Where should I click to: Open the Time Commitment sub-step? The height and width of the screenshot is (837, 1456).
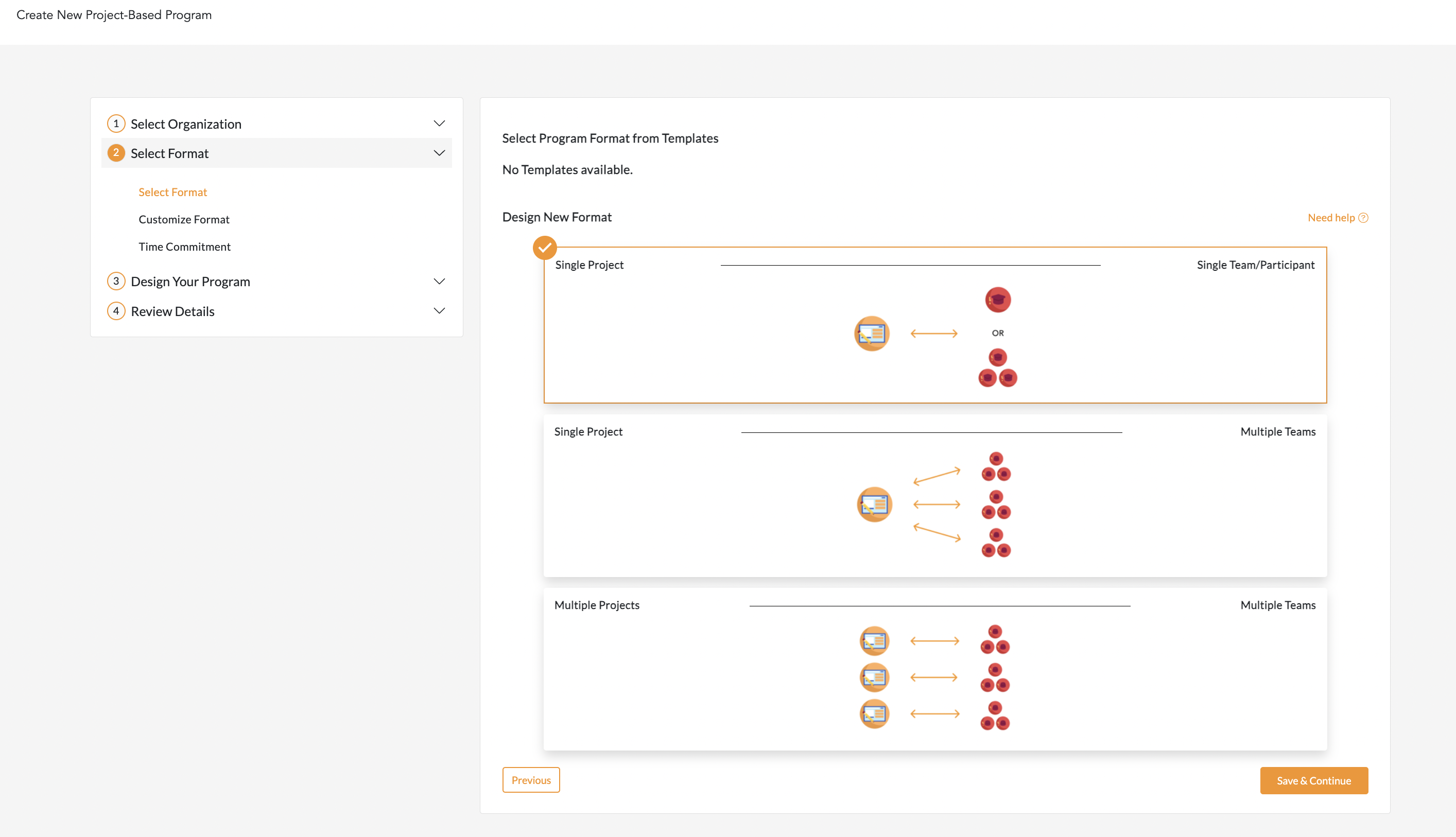click(x=184, y=247)
